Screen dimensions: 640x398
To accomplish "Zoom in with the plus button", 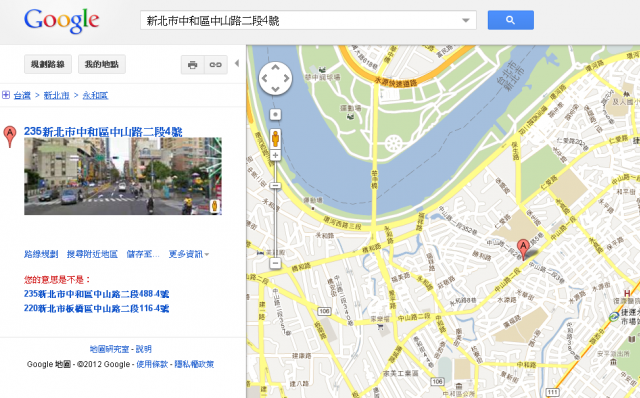I will (x=276, y=156).
